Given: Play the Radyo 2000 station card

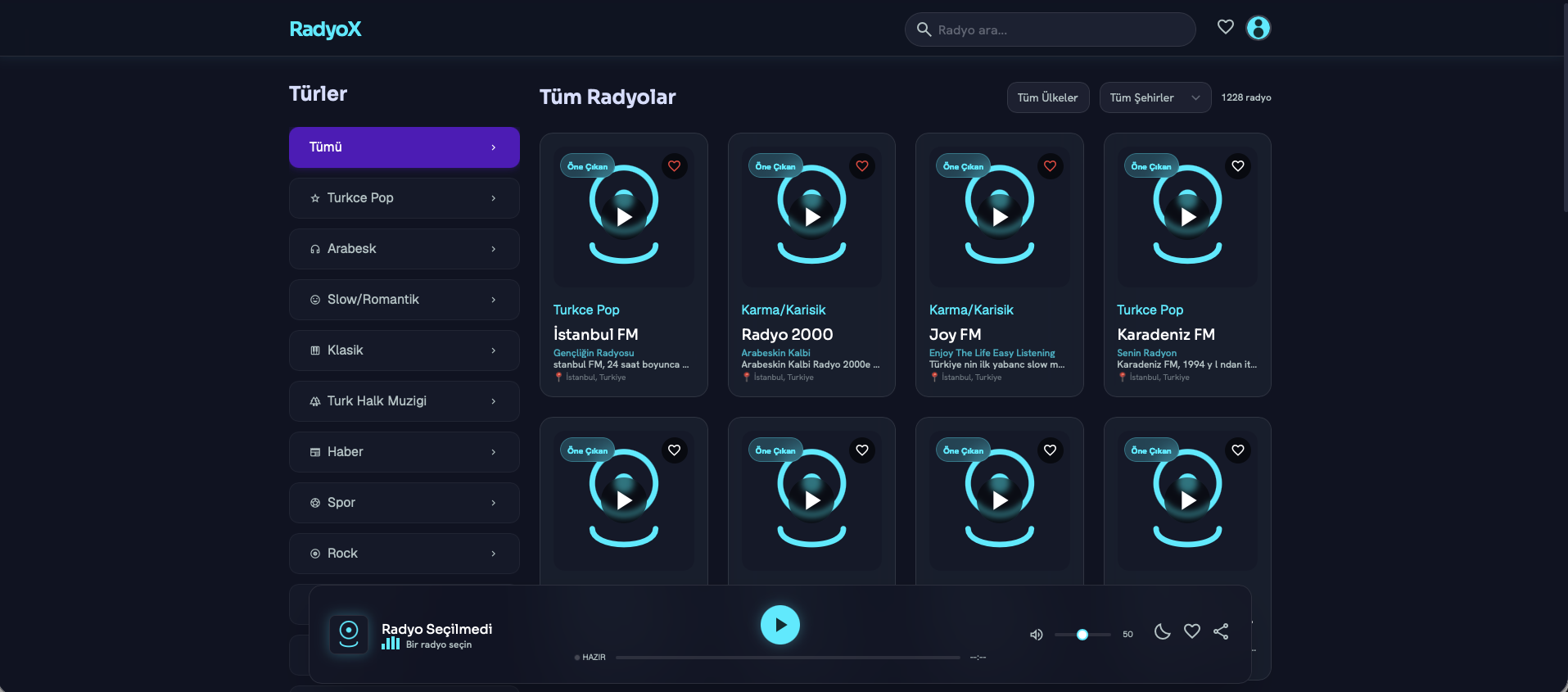Looking at the screenshot, I should [812, 217].
